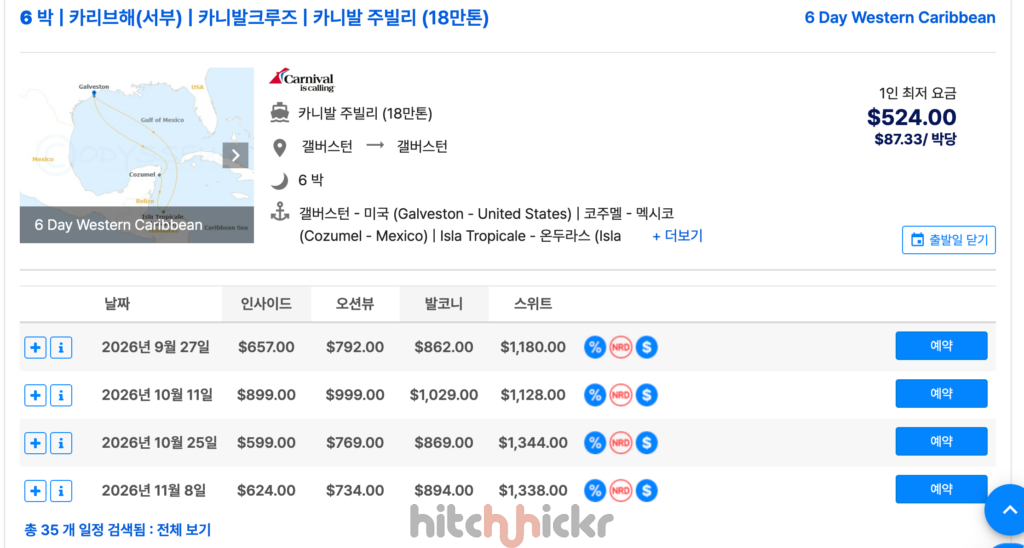Close departure dates with 출발일 닫기 button
Viewport: 1024px width, 548px height.
click(949, 240)
